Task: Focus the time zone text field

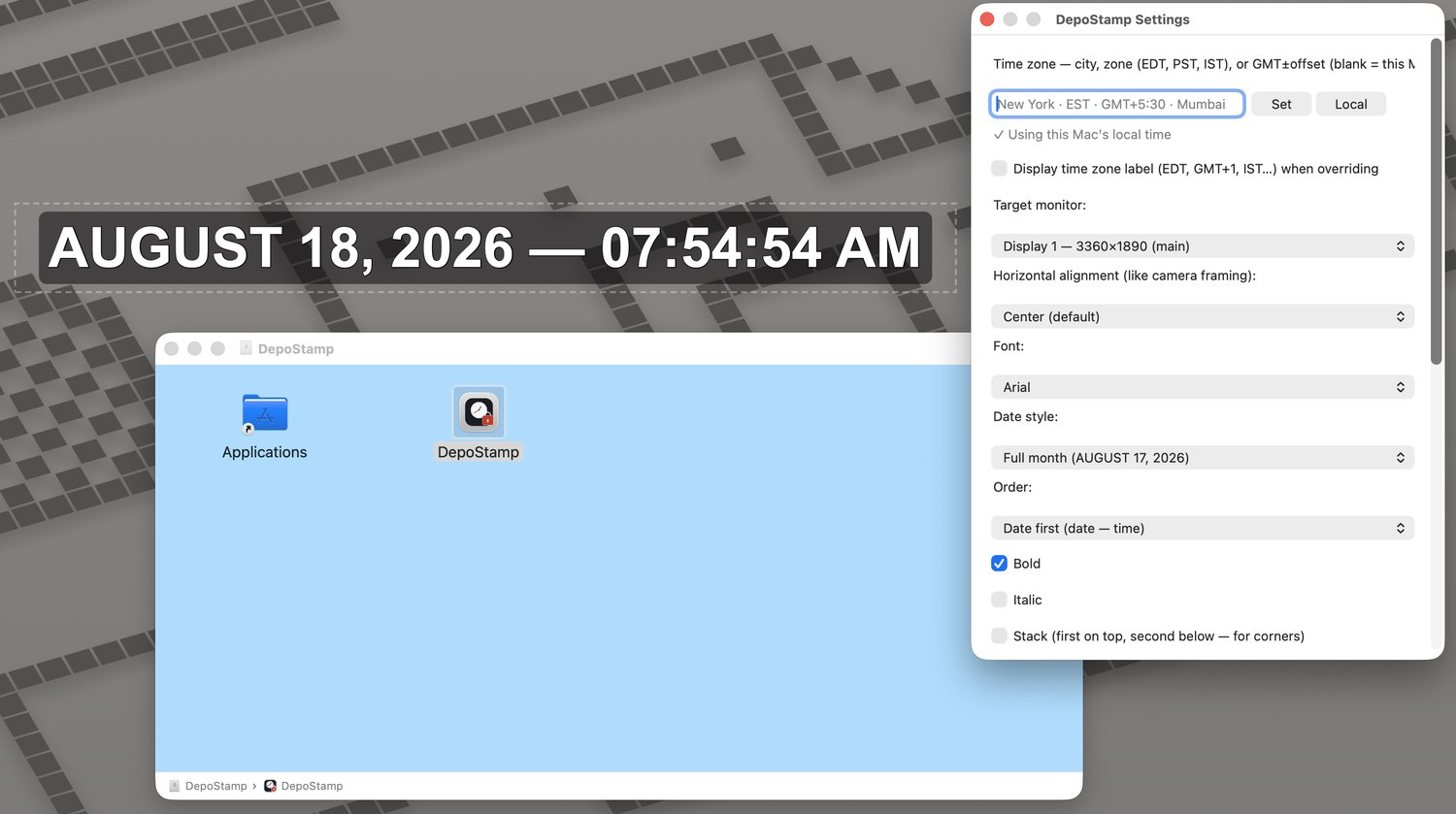Action: pyautogui.click(x=1117, y=104)
